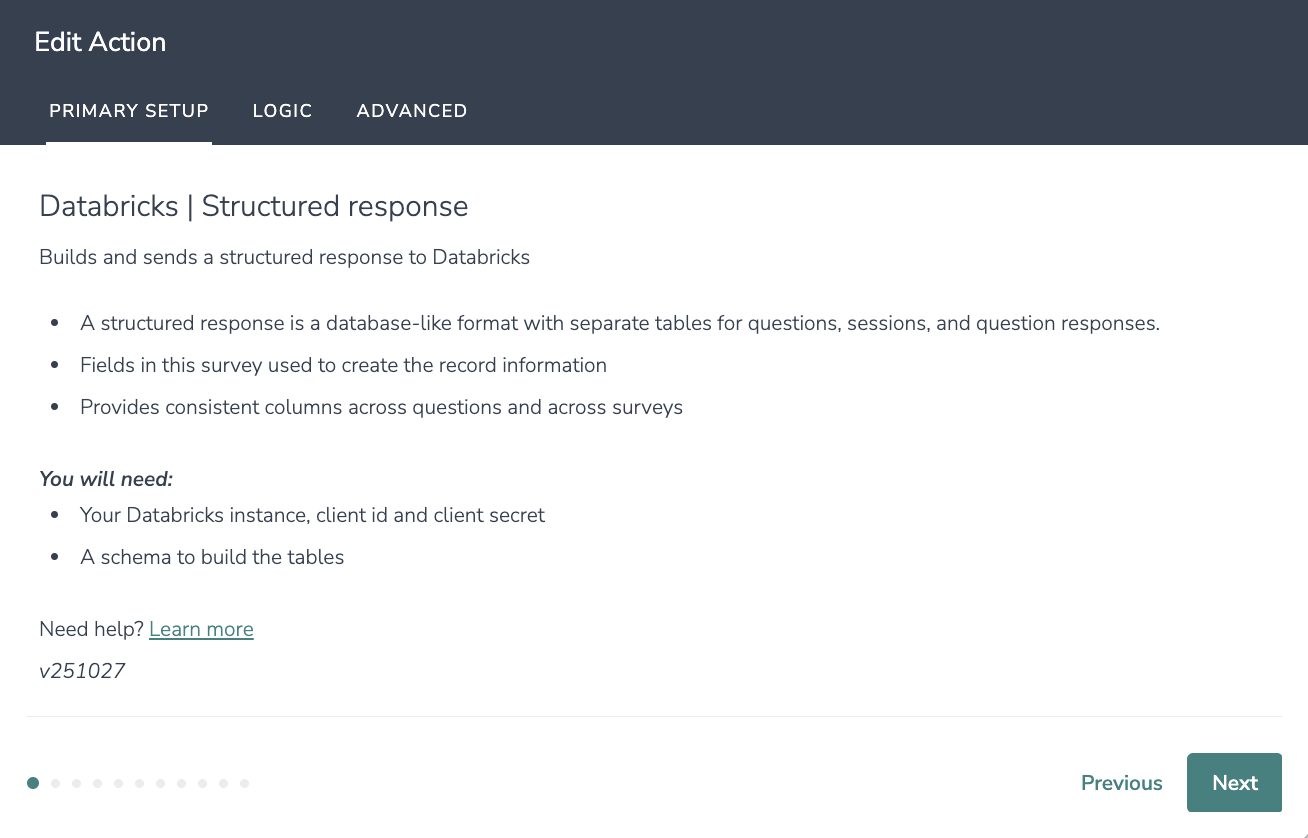Select the first, highlighted step dot
Image resolution: width=1308 pixels, height=838 pixels.
click(33, 783)
